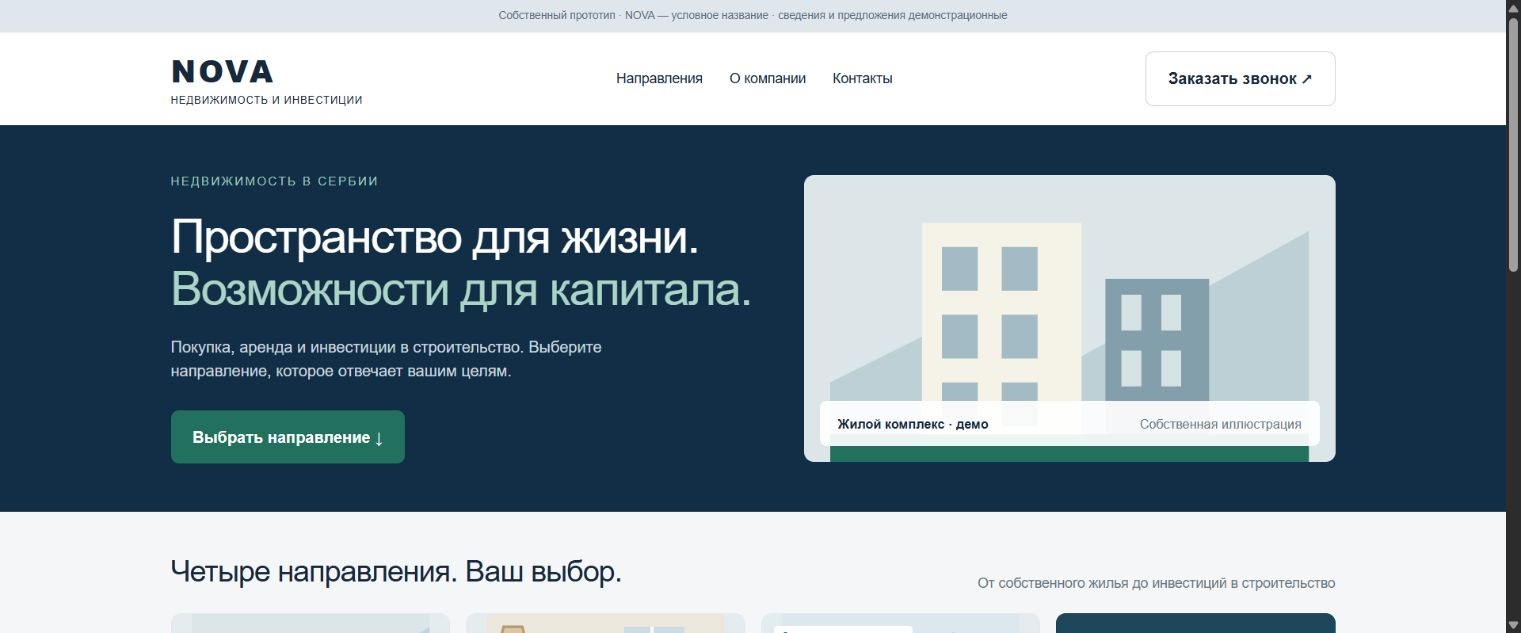
Task: Click the НЕДВИЖИМОСТЬ И ИНВЕСТИЦИИ tagline
Action: pos(266,100)
